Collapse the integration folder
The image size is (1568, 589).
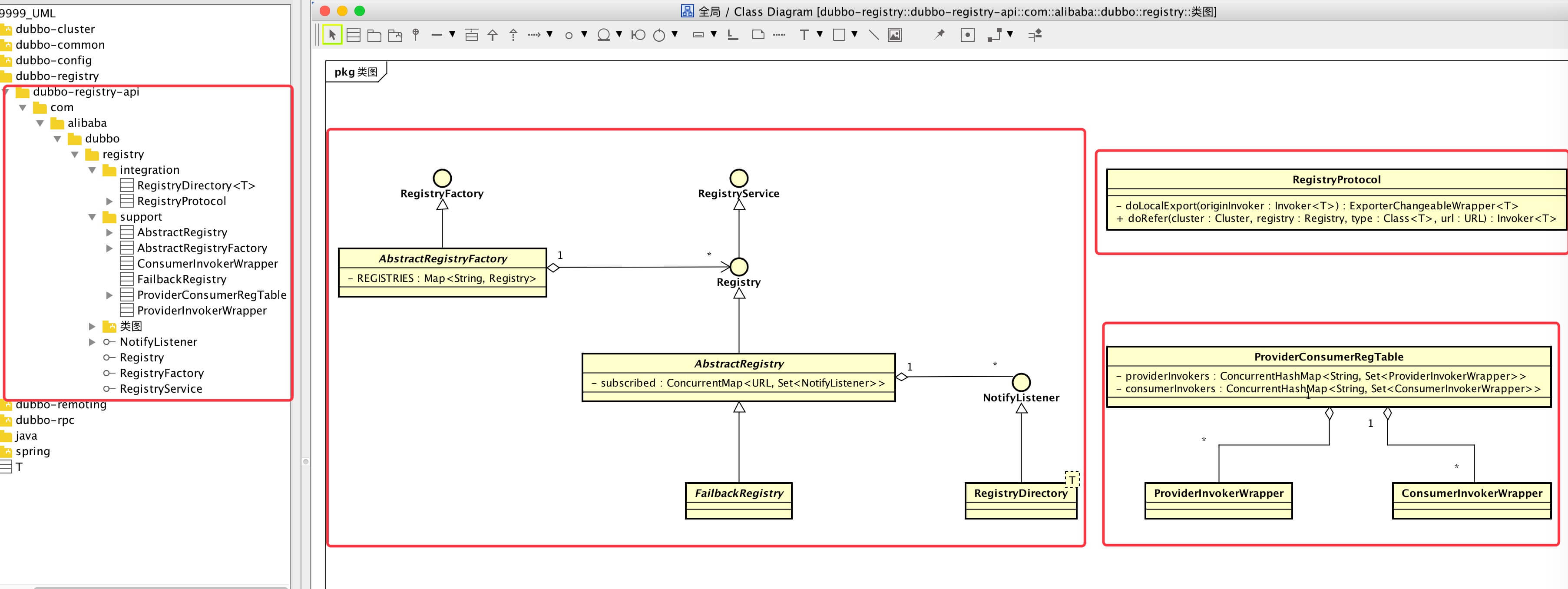click(92, 170)
